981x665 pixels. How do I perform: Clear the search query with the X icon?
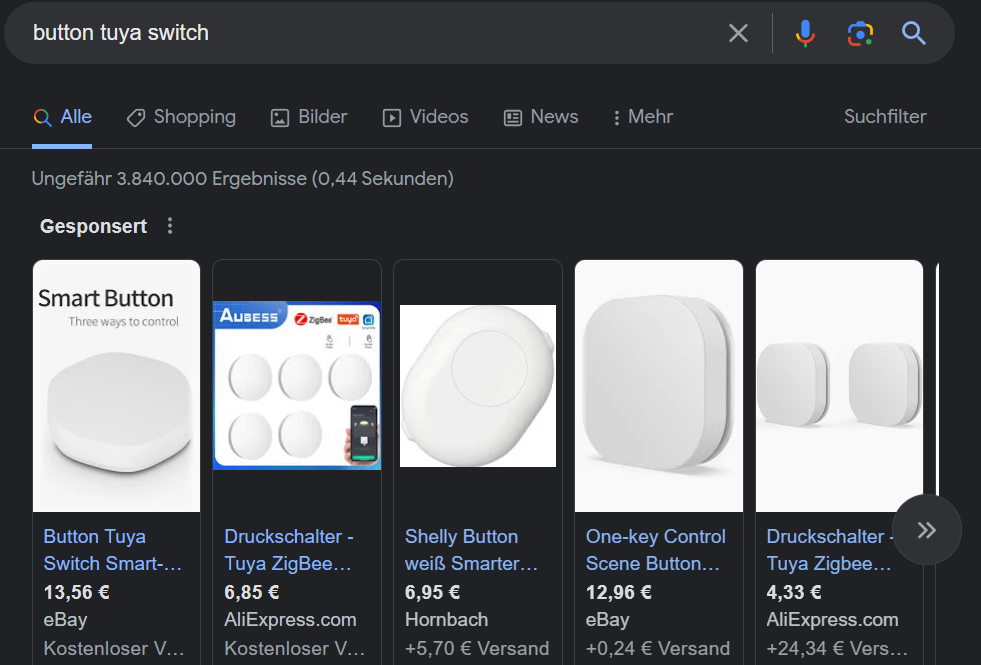(738, 33)
